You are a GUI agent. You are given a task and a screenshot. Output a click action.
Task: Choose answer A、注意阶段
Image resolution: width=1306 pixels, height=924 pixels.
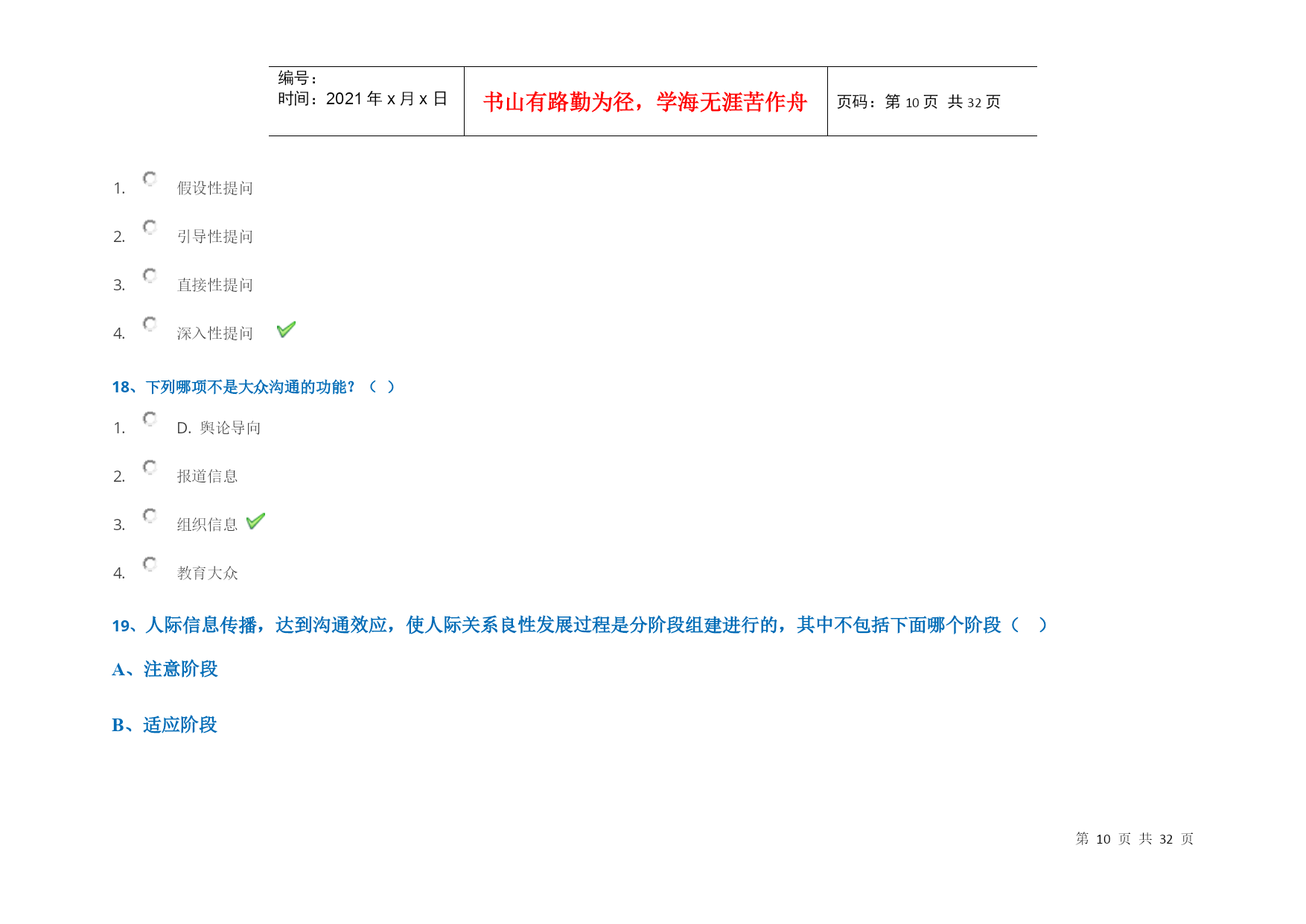click(165, 669)
